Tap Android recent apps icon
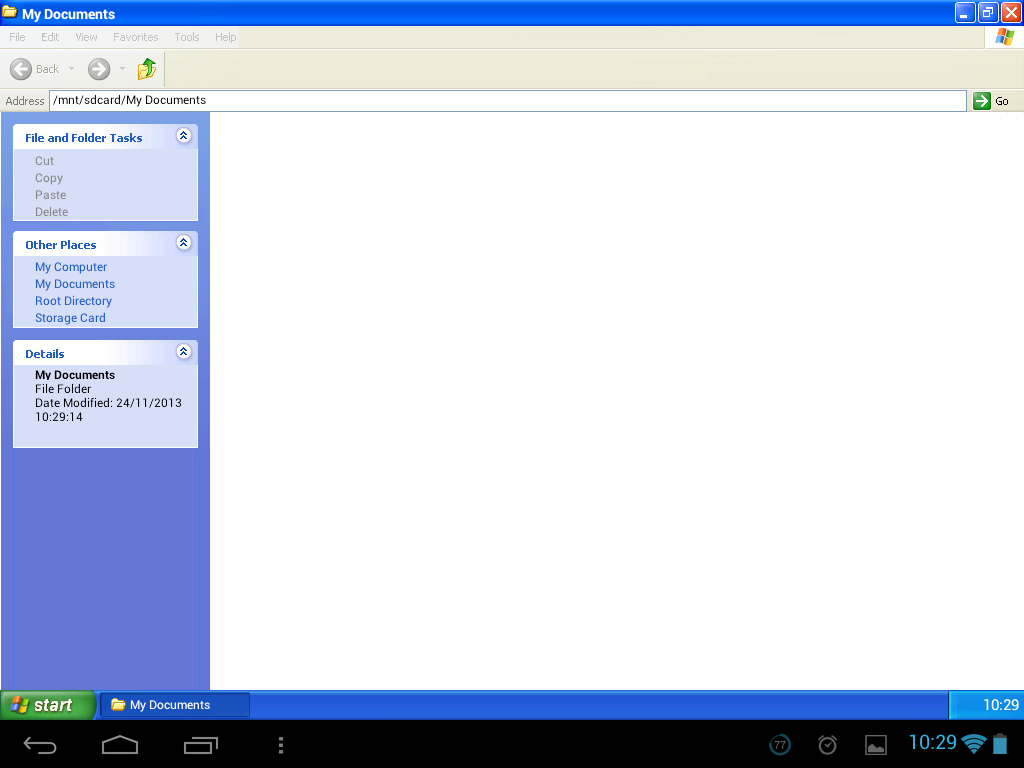Image resolution: width=1024 pixels, height=768 pixels. 200,745
